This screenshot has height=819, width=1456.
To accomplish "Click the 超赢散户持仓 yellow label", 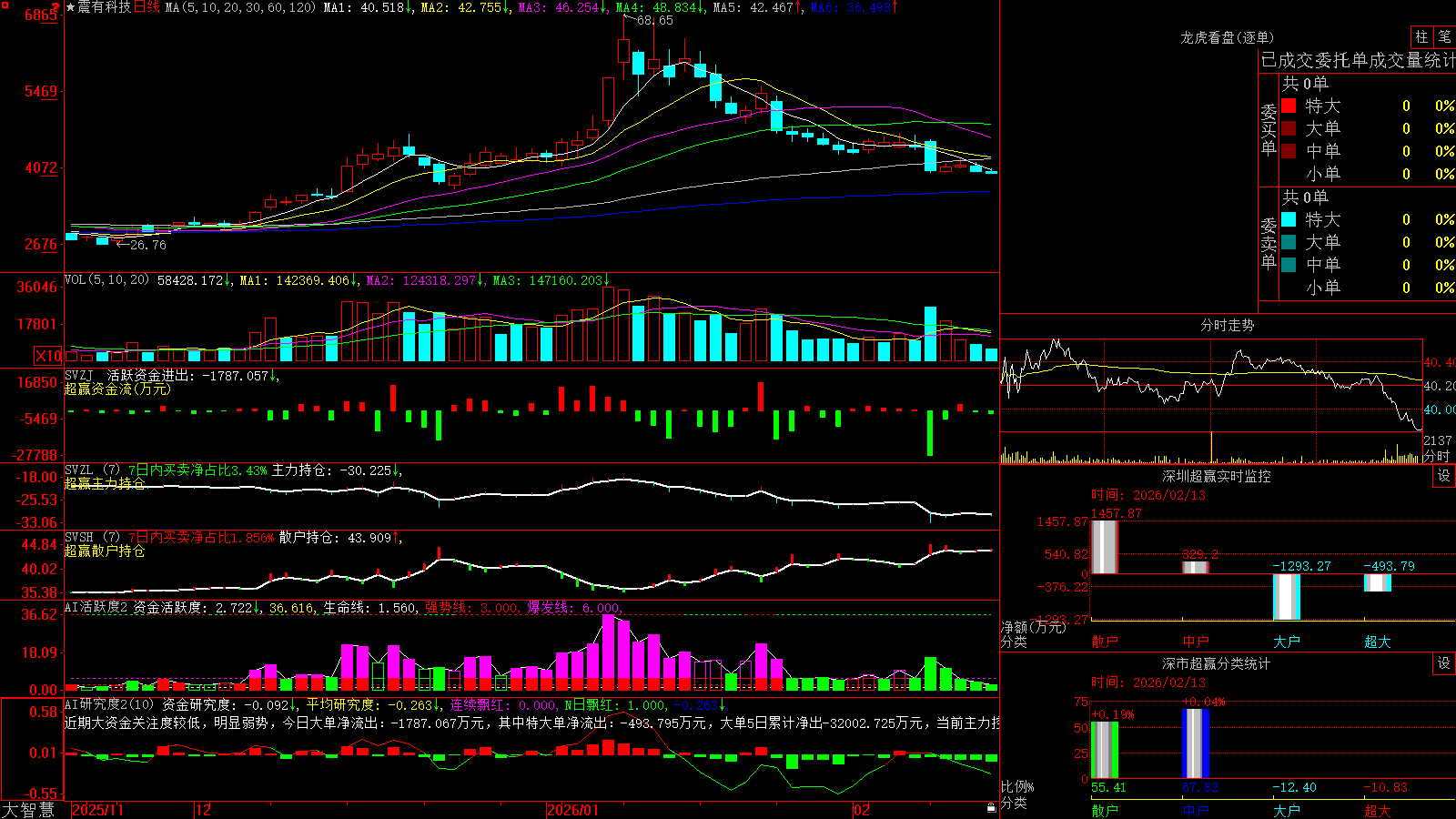I will pos(105,551).
